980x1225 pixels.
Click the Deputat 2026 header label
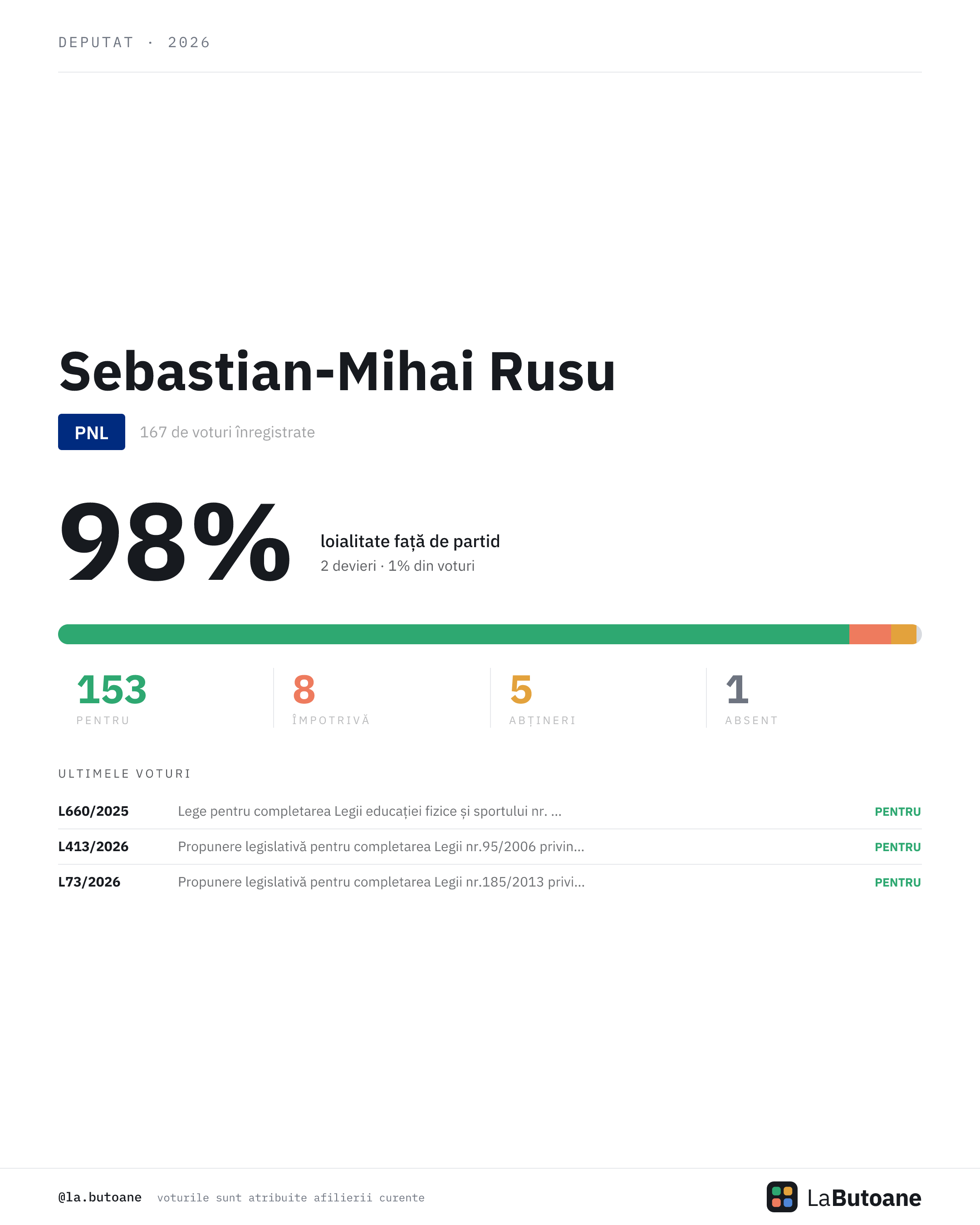(x=134, y=43)
